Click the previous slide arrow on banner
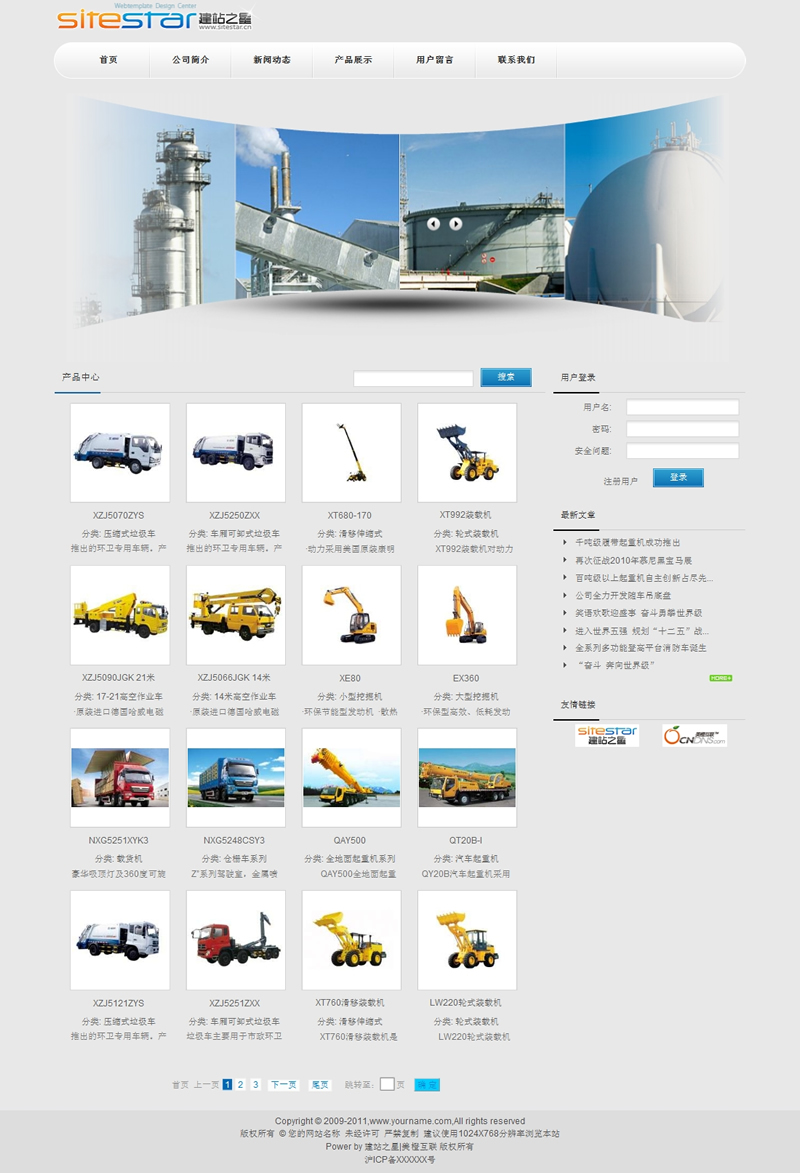The height and width of the screenshot is (1173, 800). (x=433, y=224)
